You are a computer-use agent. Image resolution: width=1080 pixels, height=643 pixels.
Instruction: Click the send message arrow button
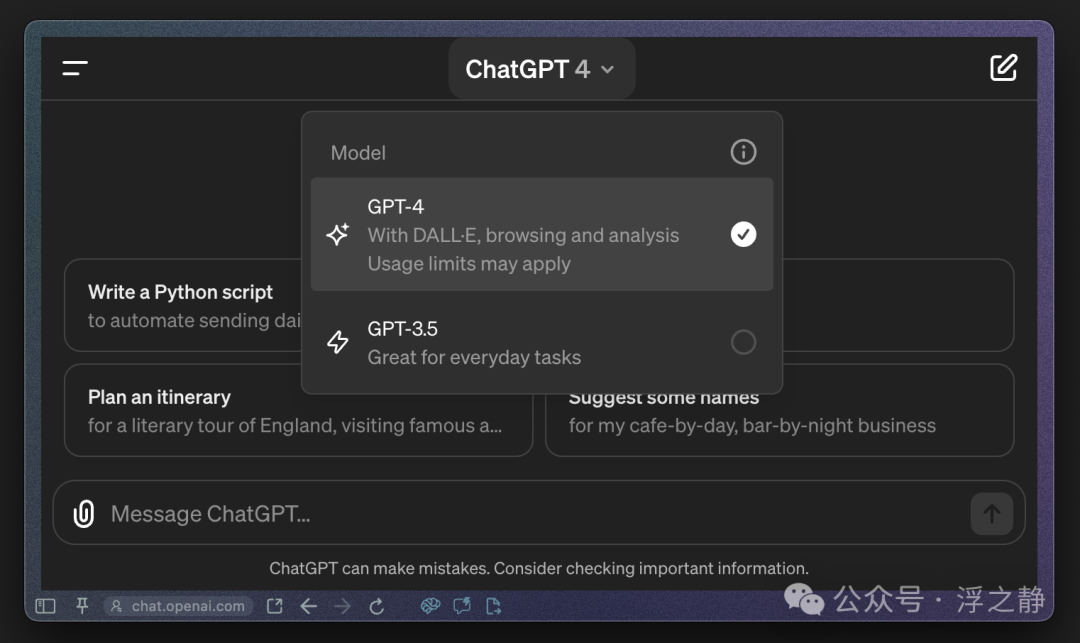(x=992, y=514)
